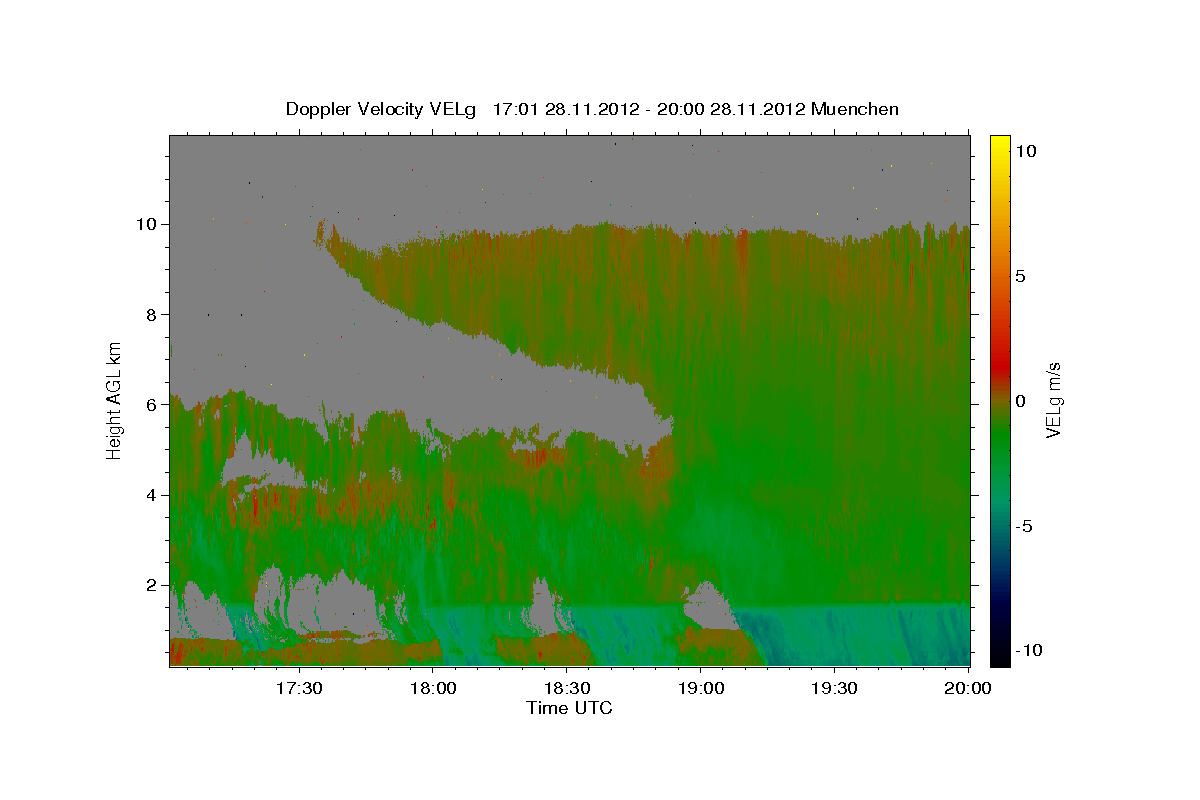
Task: Click the height tick label 2
Action: [x=152, y=585]
